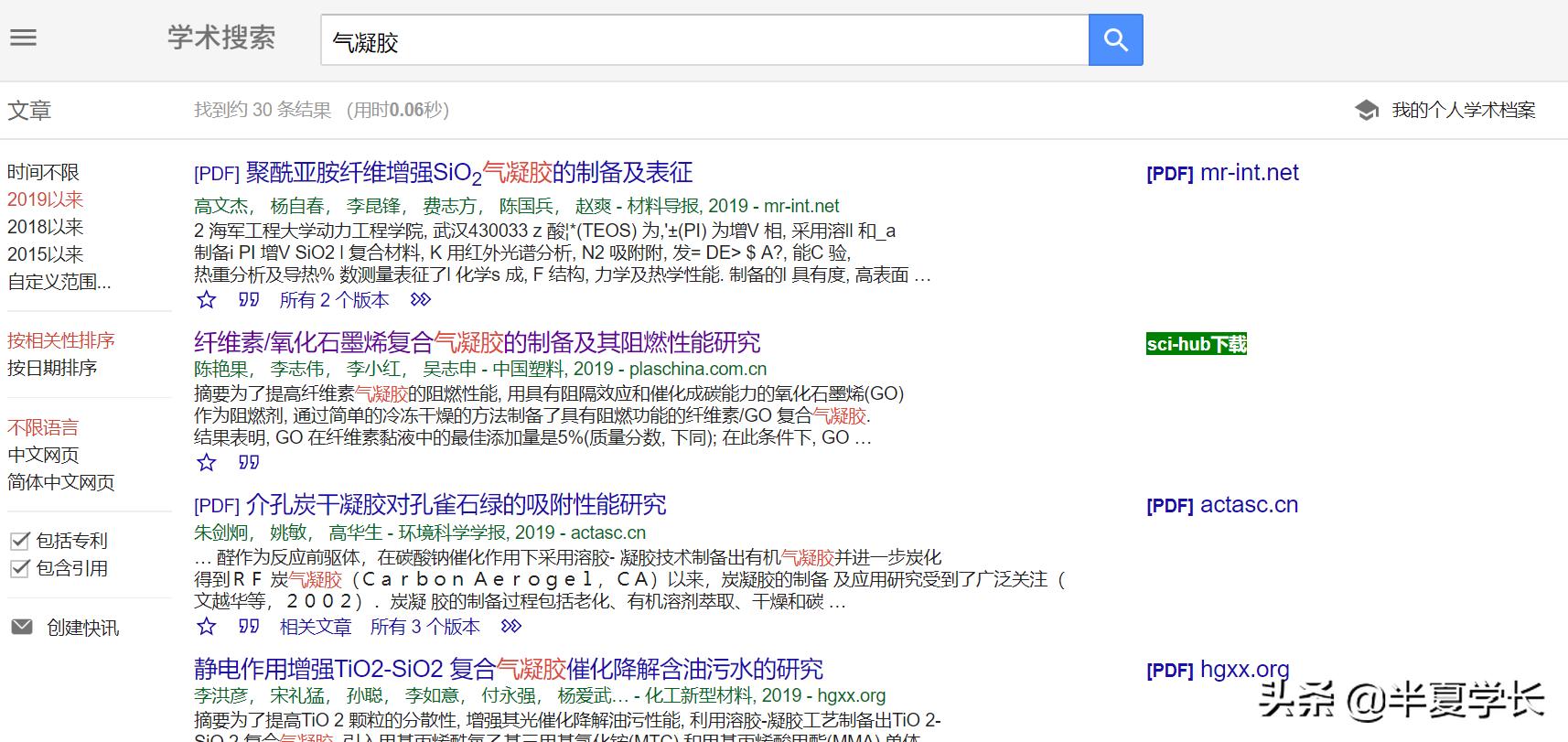Restrict results to 简体中文网页
This screenshot has width=1568, height=742.
click(x=61, y=482)
